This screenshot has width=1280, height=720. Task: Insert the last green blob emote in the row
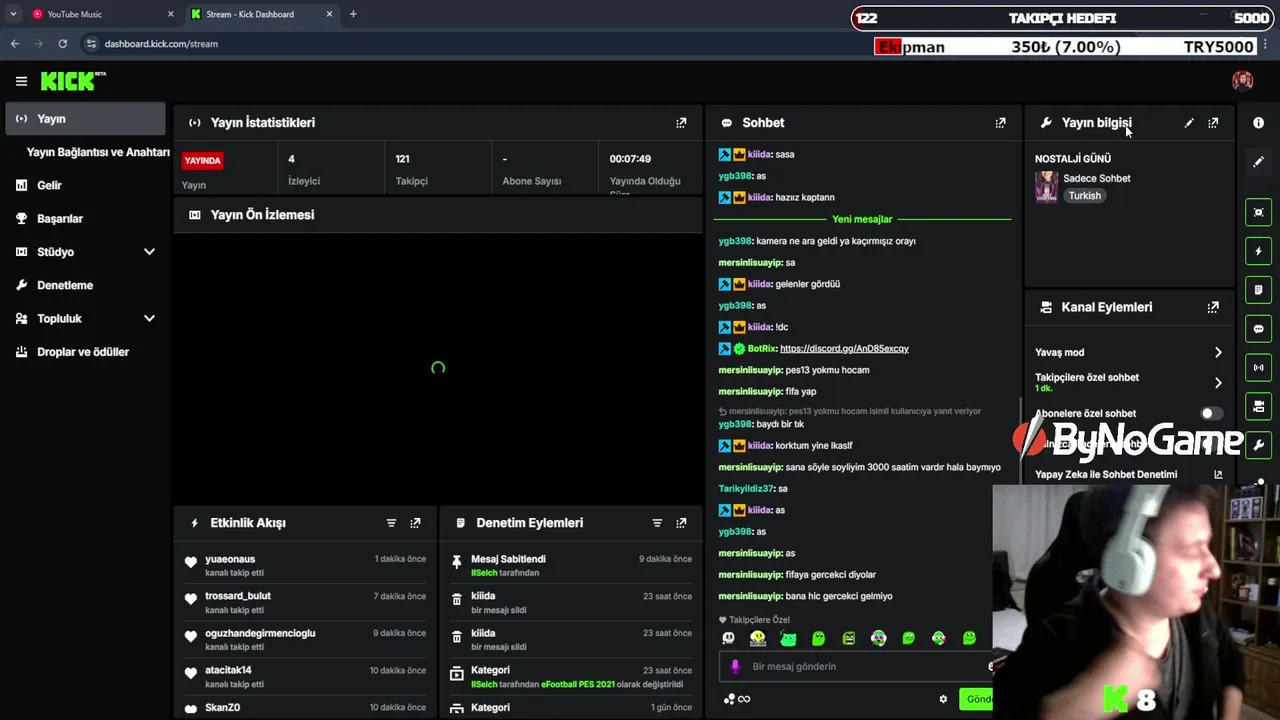pos(969,638)
